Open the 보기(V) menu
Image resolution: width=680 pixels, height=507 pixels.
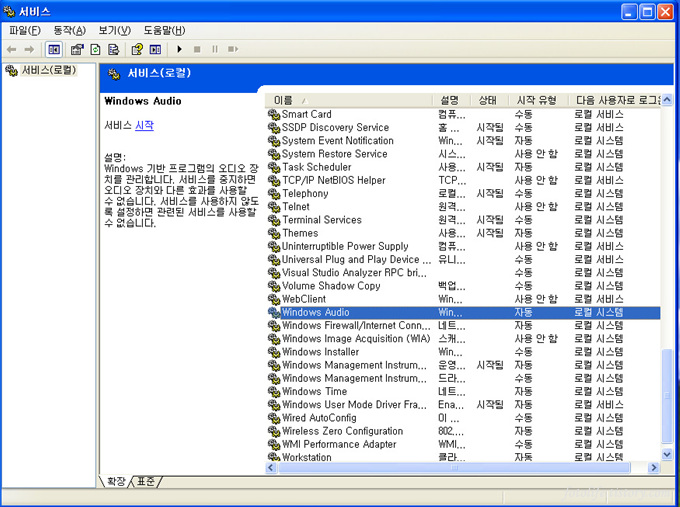coord(114,30)
